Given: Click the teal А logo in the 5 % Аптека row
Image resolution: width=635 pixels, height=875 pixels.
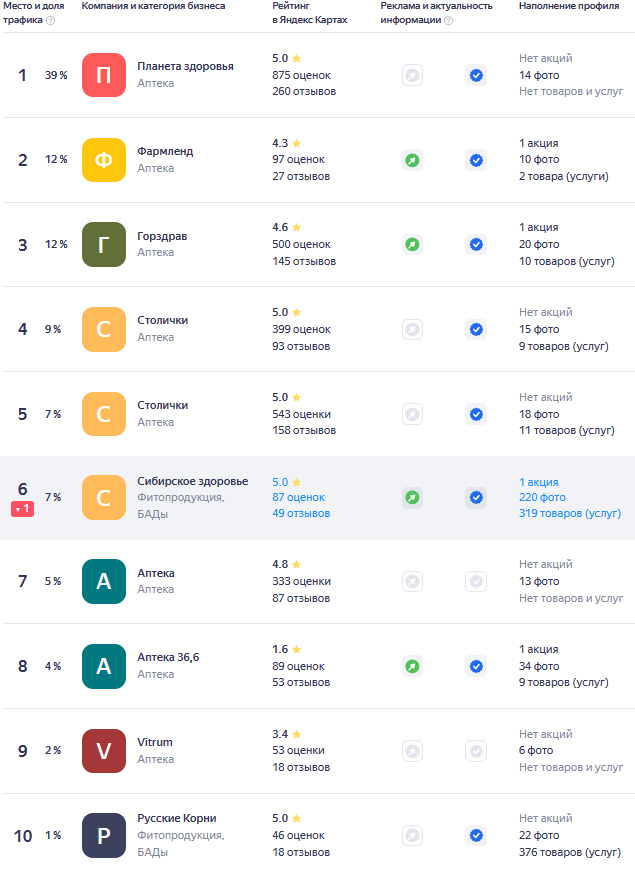Looking at the screenshot, I should click(x=104, y=581).
